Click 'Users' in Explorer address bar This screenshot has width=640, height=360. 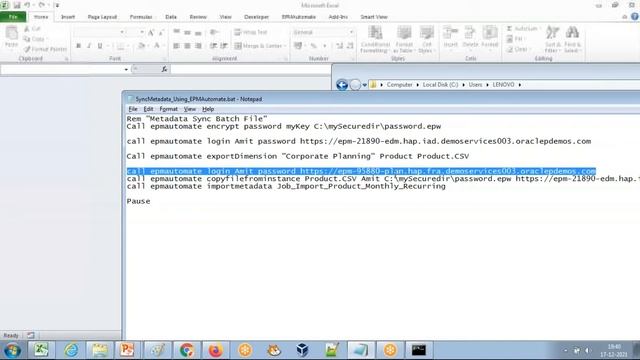[475, 84]
